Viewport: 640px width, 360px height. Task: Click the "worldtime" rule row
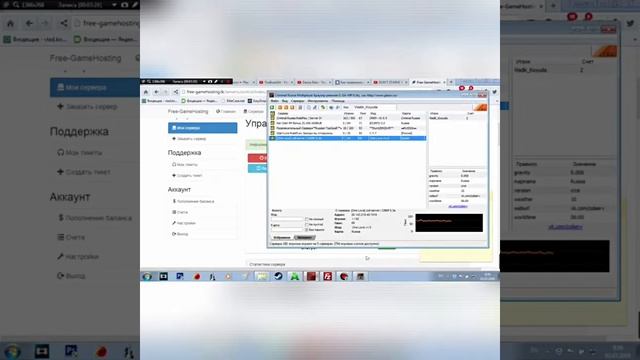(x=457, y=201)
